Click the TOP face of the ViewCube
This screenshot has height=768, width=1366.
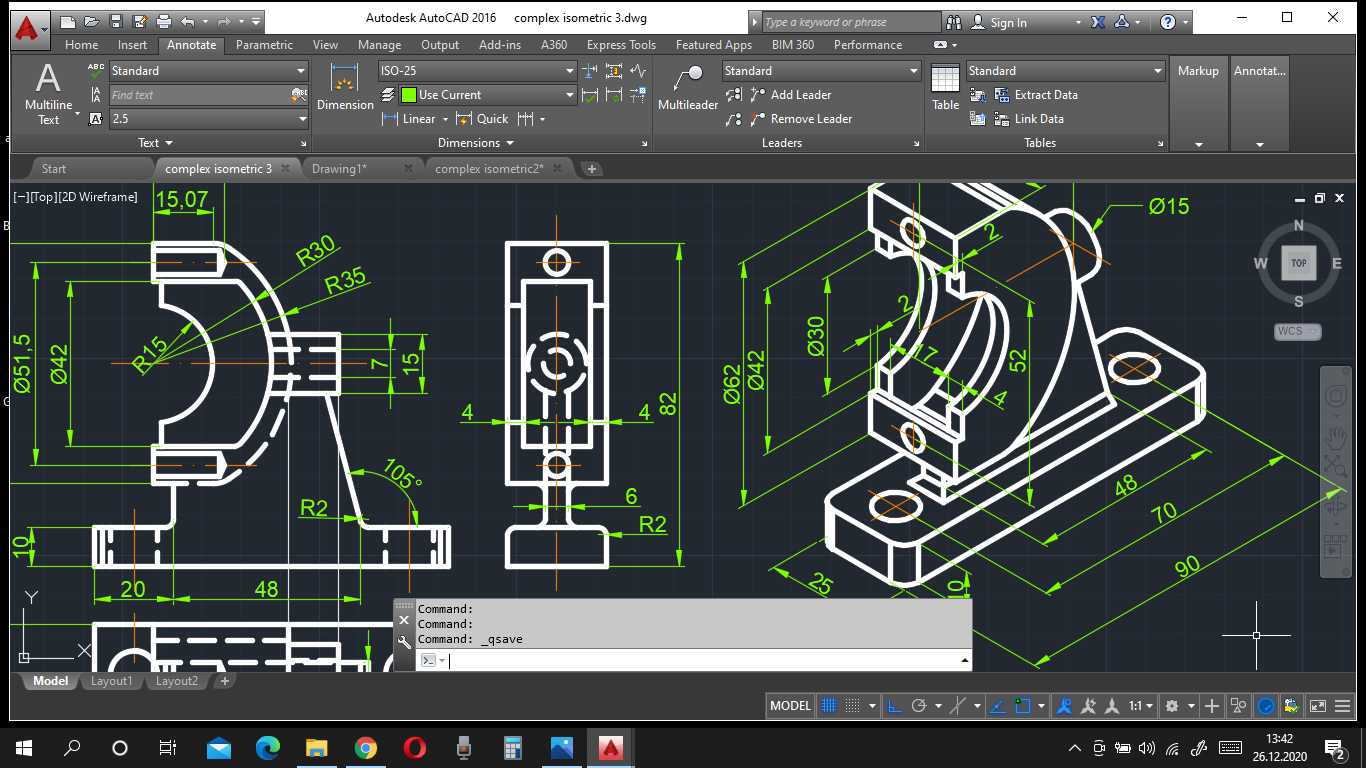1298,263
